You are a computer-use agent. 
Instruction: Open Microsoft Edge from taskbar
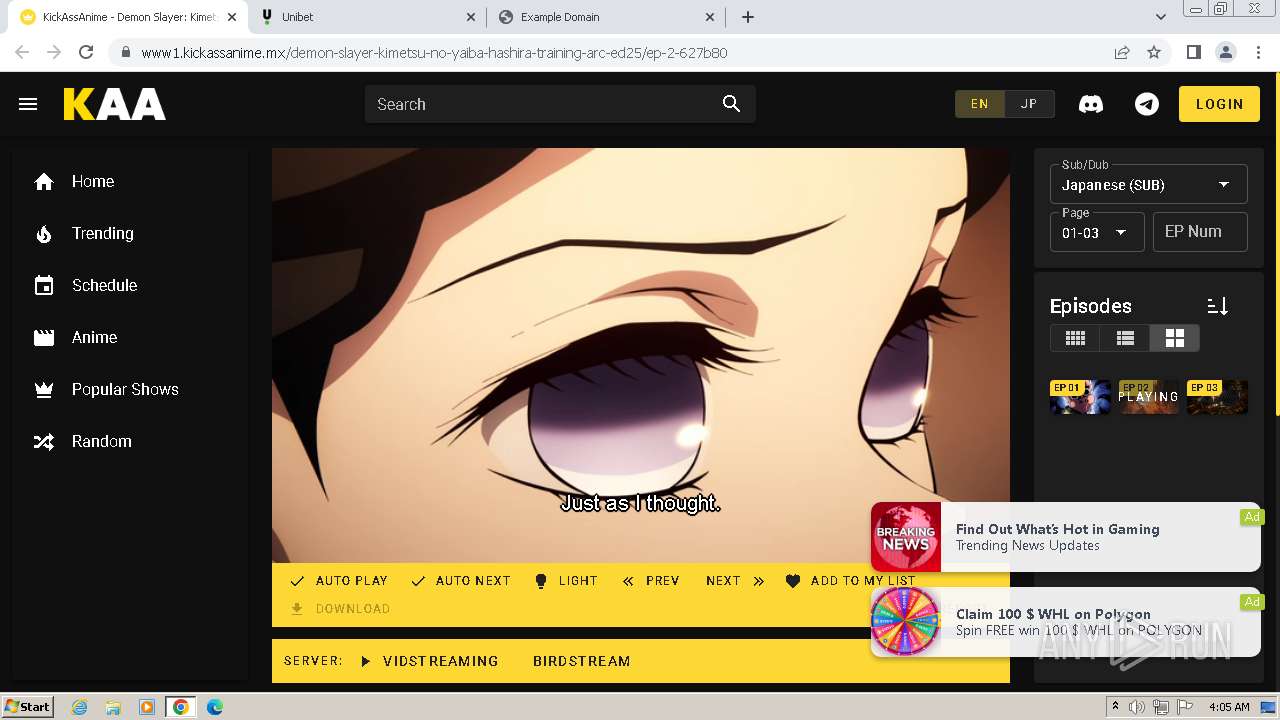click(x=215, y=707)
